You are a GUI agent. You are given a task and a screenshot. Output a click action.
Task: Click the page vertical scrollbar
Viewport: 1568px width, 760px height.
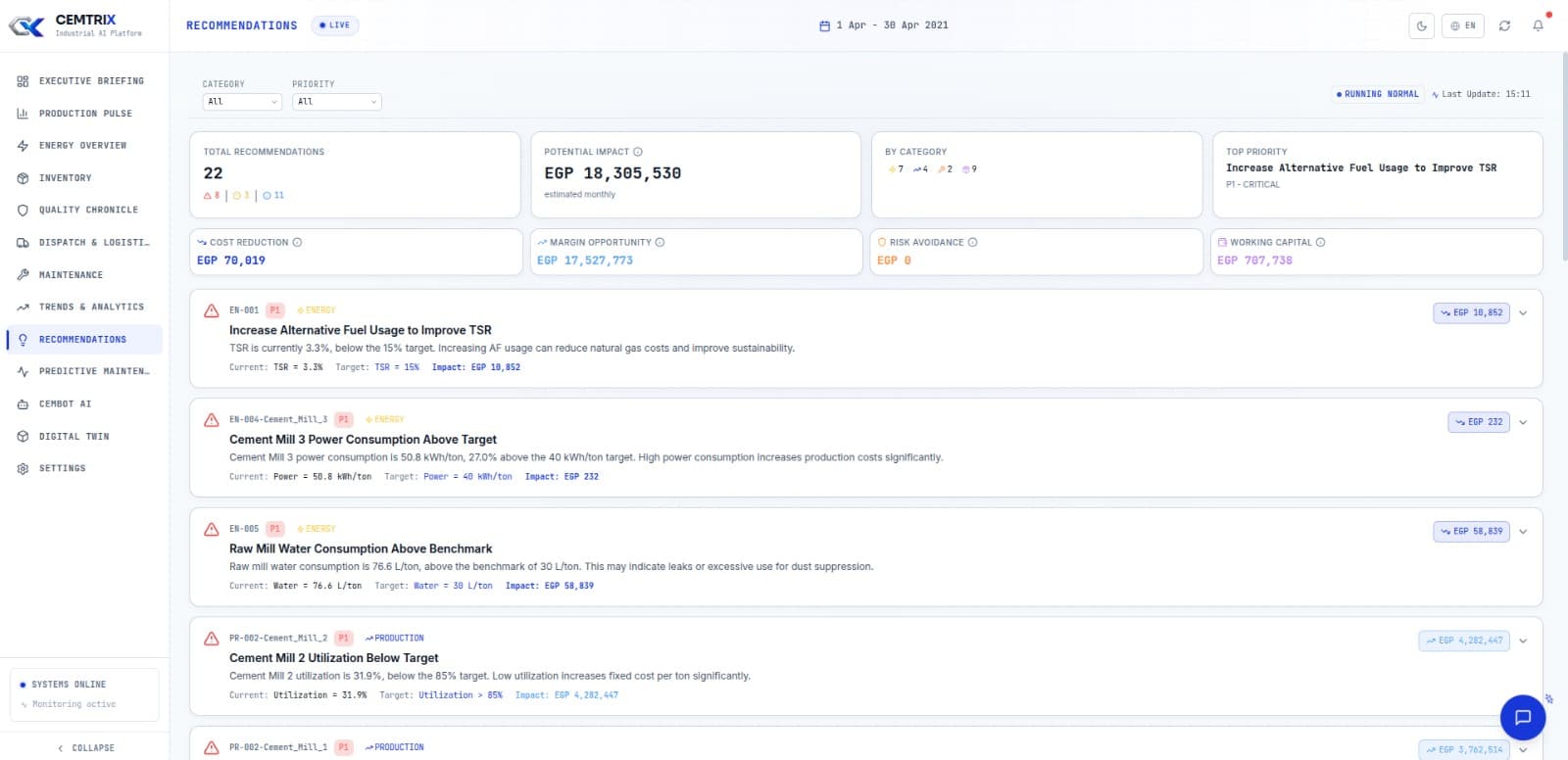[1563, 157]
